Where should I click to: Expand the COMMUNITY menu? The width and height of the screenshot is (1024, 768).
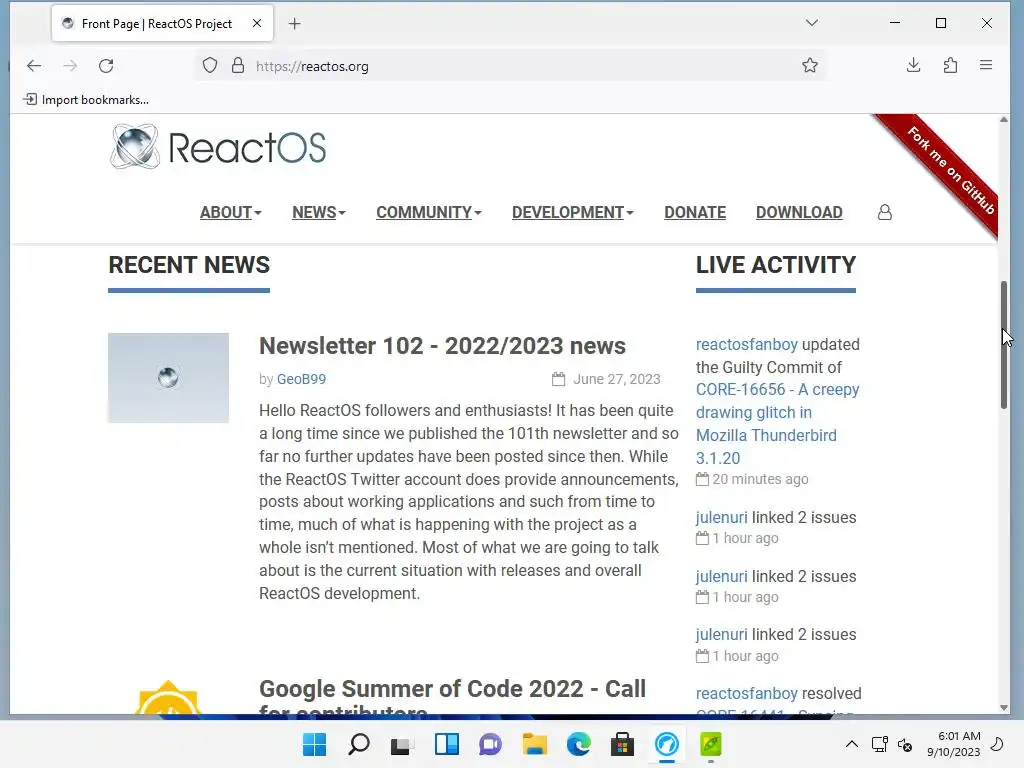[x=428, y=212]
